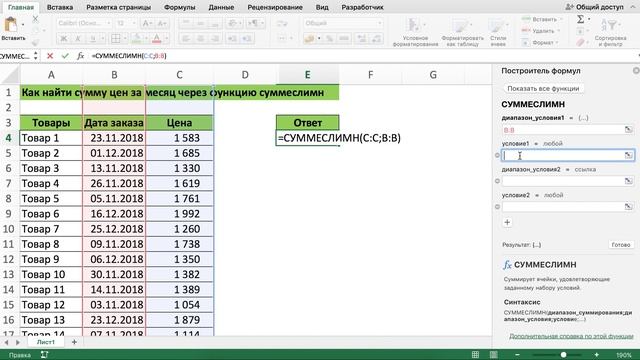This screenshot has height=360, width=640.
Task: Collapse range picker for диапазон_условия2 field
Action: pyautogui.click(x=629, y=181)
